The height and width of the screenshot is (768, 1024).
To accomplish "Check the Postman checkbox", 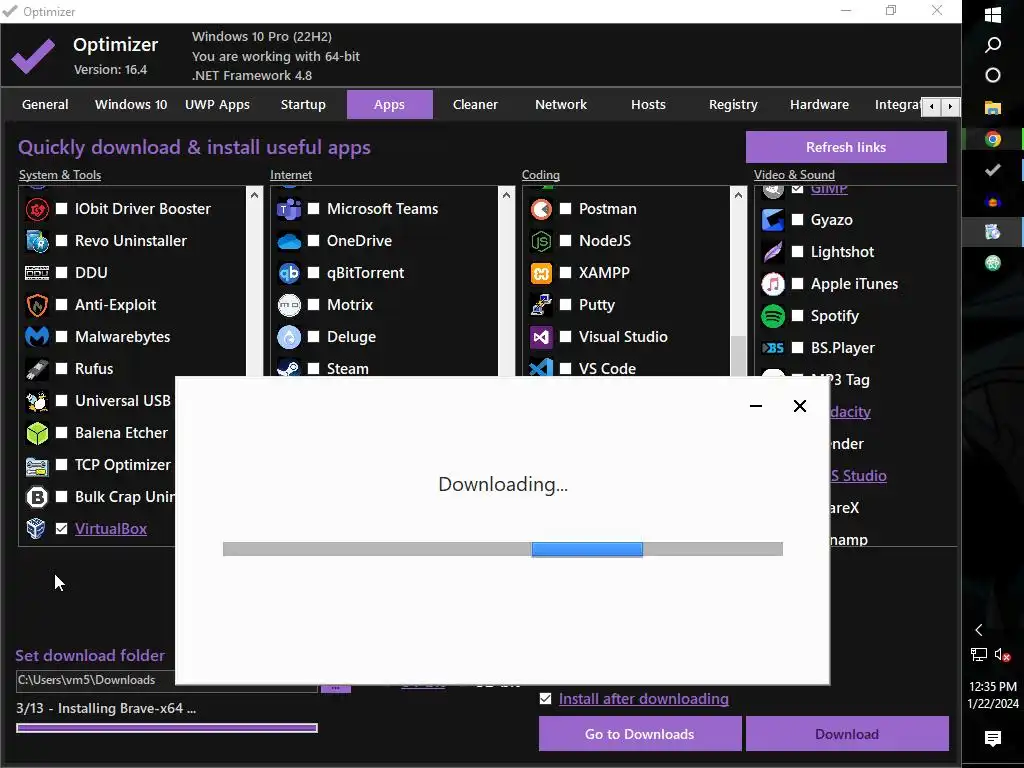I will 566,208.
